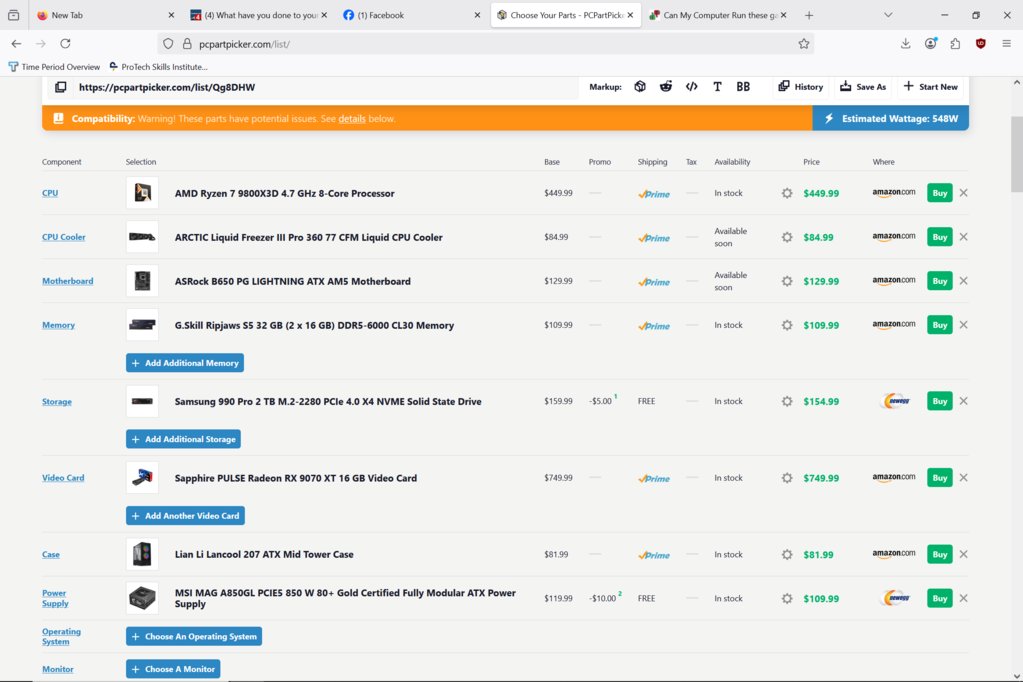Viewport: 1023px width, 682px height.
Task: Open gear settings for Sapphire PULSE video card row
Action: tap(787, 478)
